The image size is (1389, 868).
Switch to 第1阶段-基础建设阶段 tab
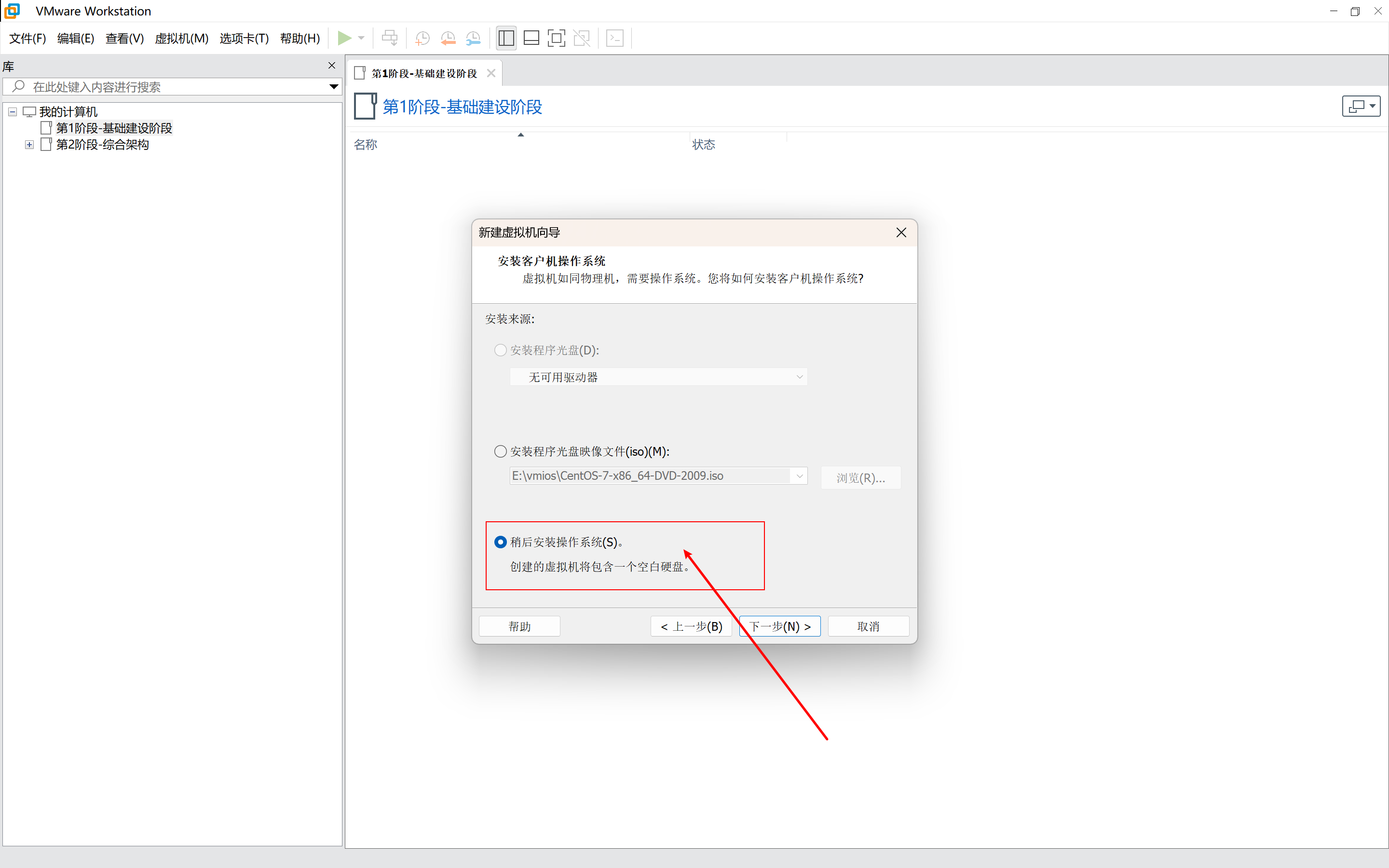click(x=423, y=73)
